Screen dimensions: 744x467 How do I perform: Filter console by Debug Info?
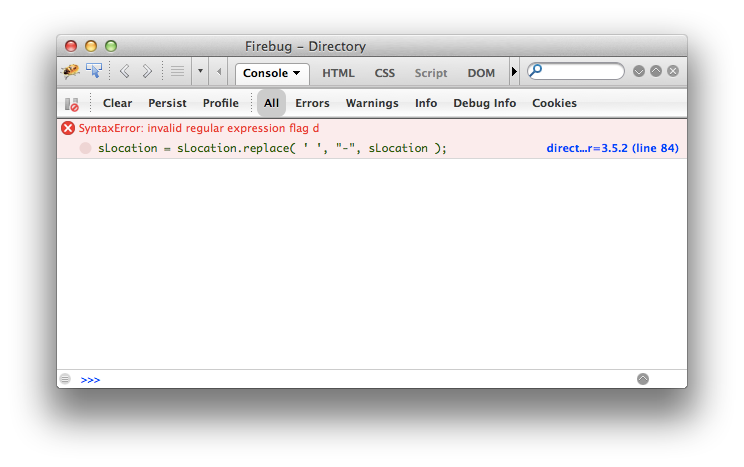pos(484,103)
